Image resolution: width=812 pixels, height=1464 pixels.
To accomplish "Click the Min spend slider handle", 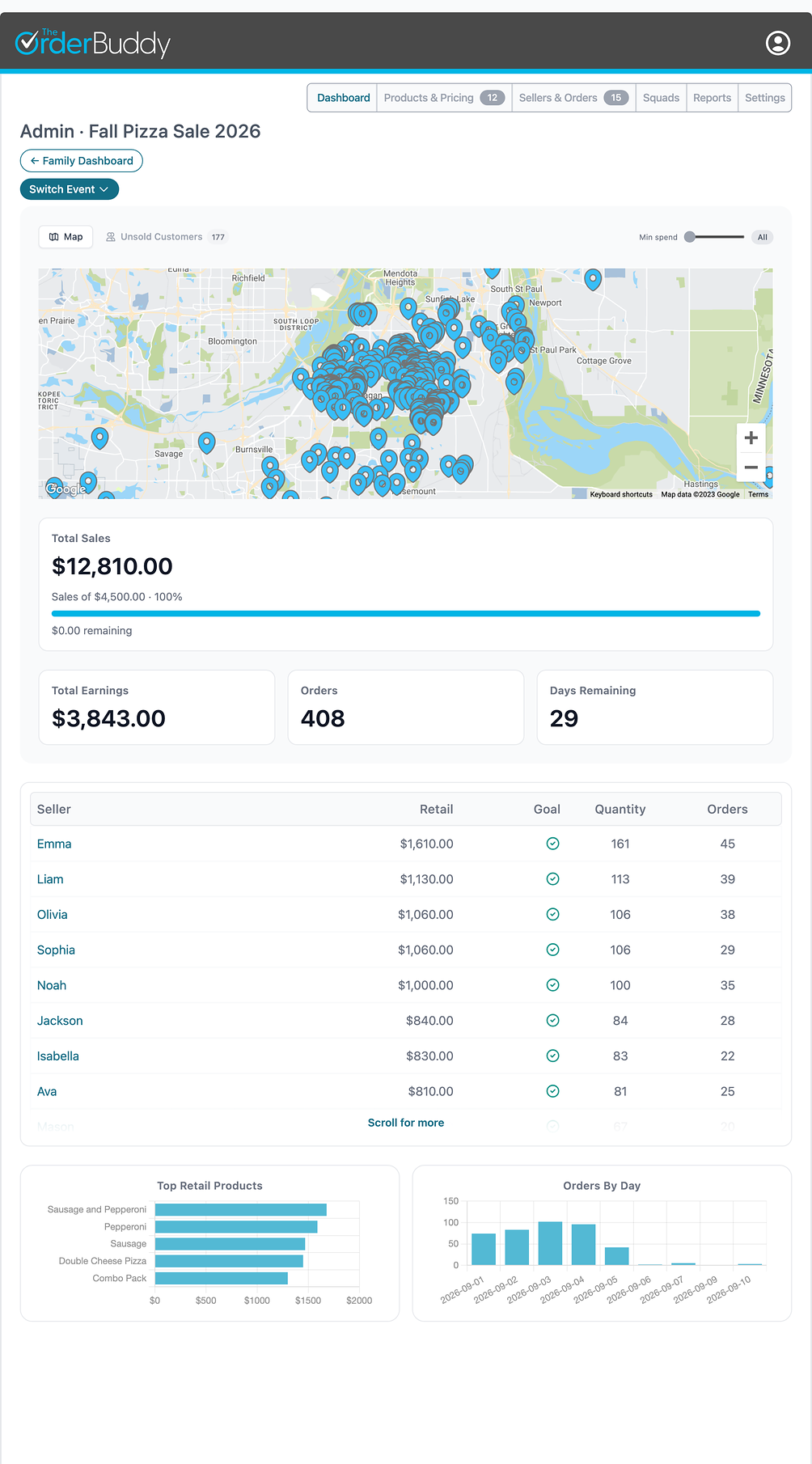I will pyautogui.click(x=690, y=237).
